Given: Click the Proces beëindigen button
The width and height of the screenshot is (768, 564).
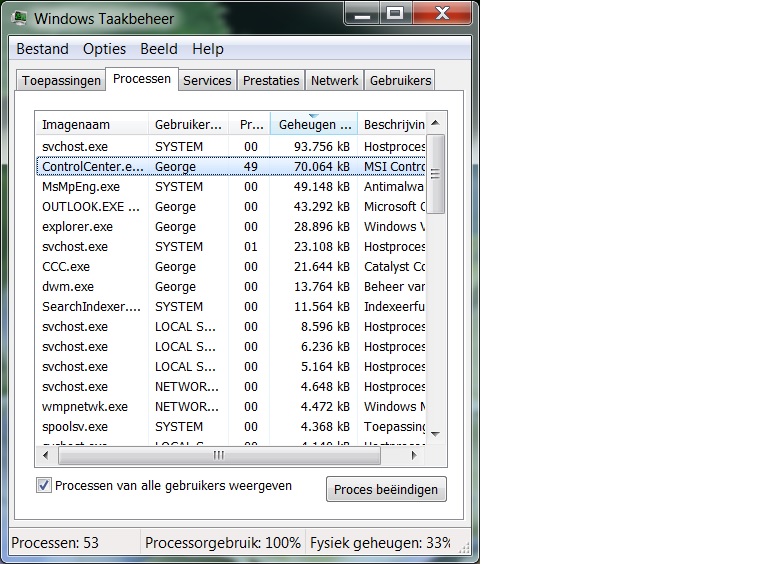Looking at the screenshot, I should tap(386, 489).
